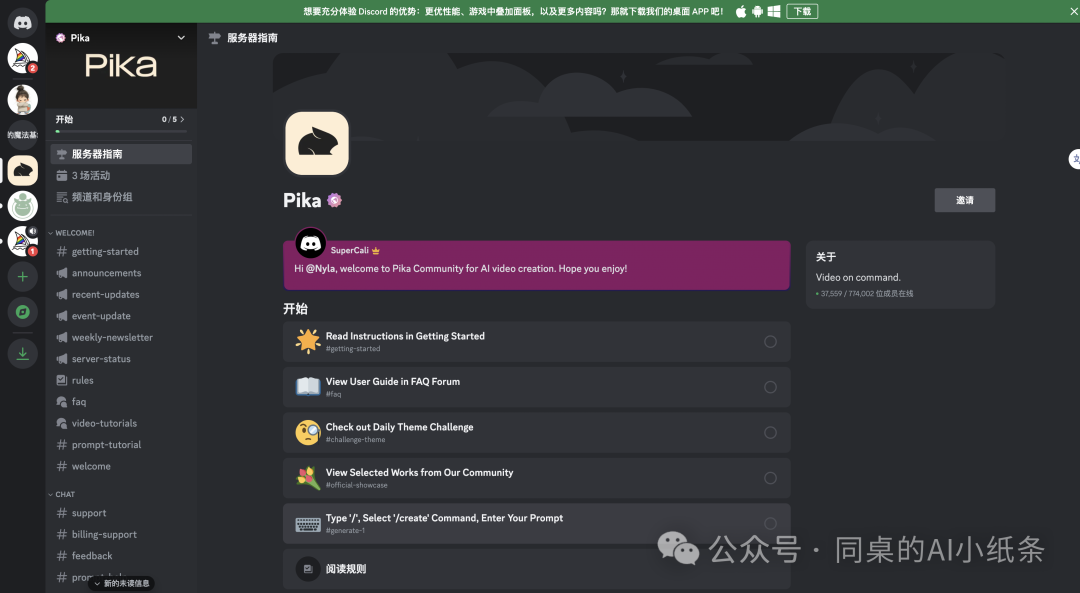This screenshot has width=1080, height=593.
Task: Mark View User Guide in FAQ Forum complete
Action: [x=770, y=387]
